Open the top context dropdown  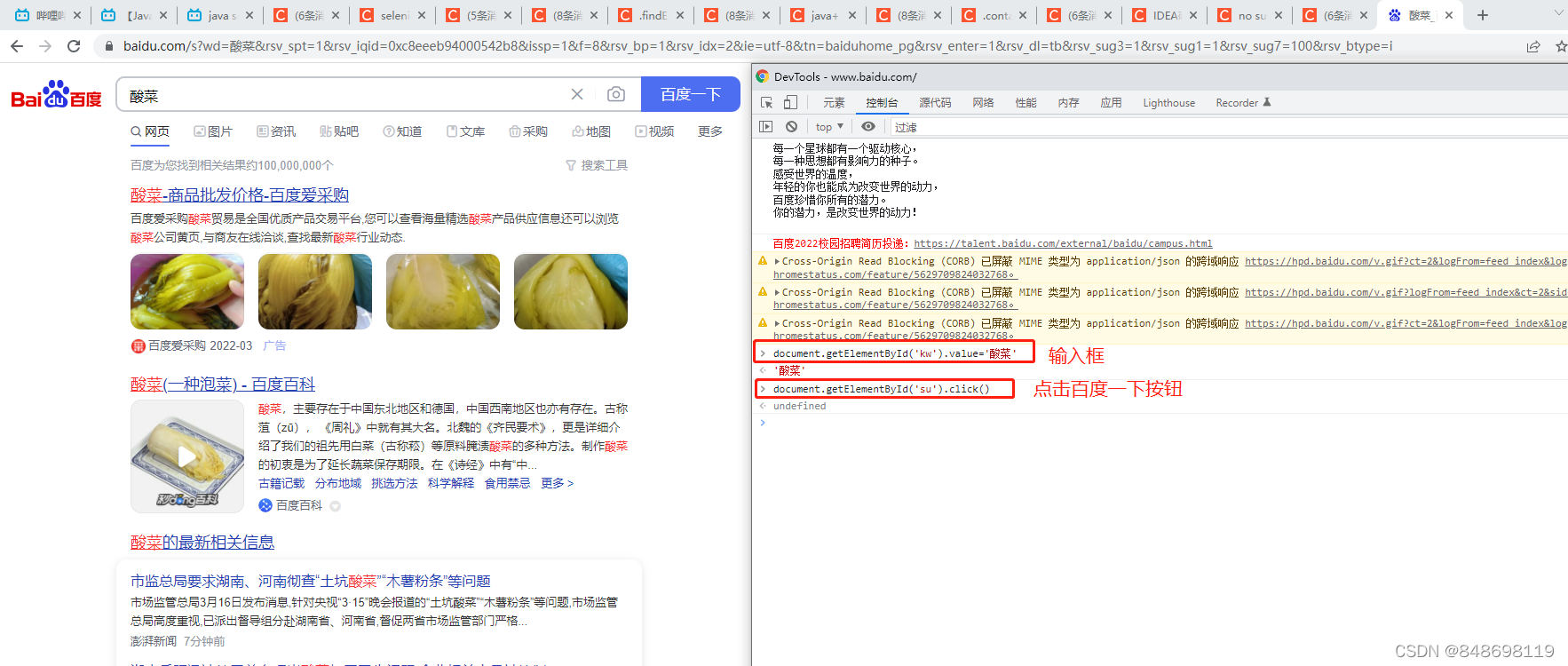coord(829,127)
